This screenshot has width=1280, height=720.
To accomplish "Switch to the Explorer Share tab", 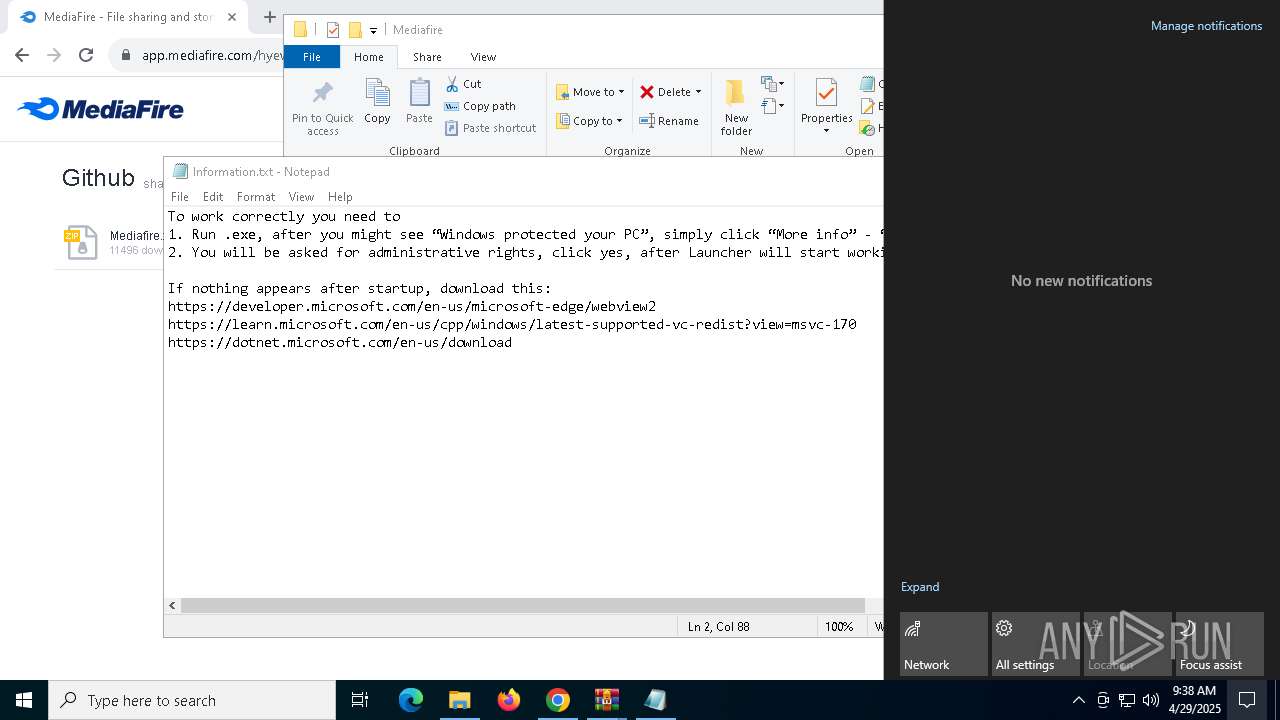I will pos(427,57).
